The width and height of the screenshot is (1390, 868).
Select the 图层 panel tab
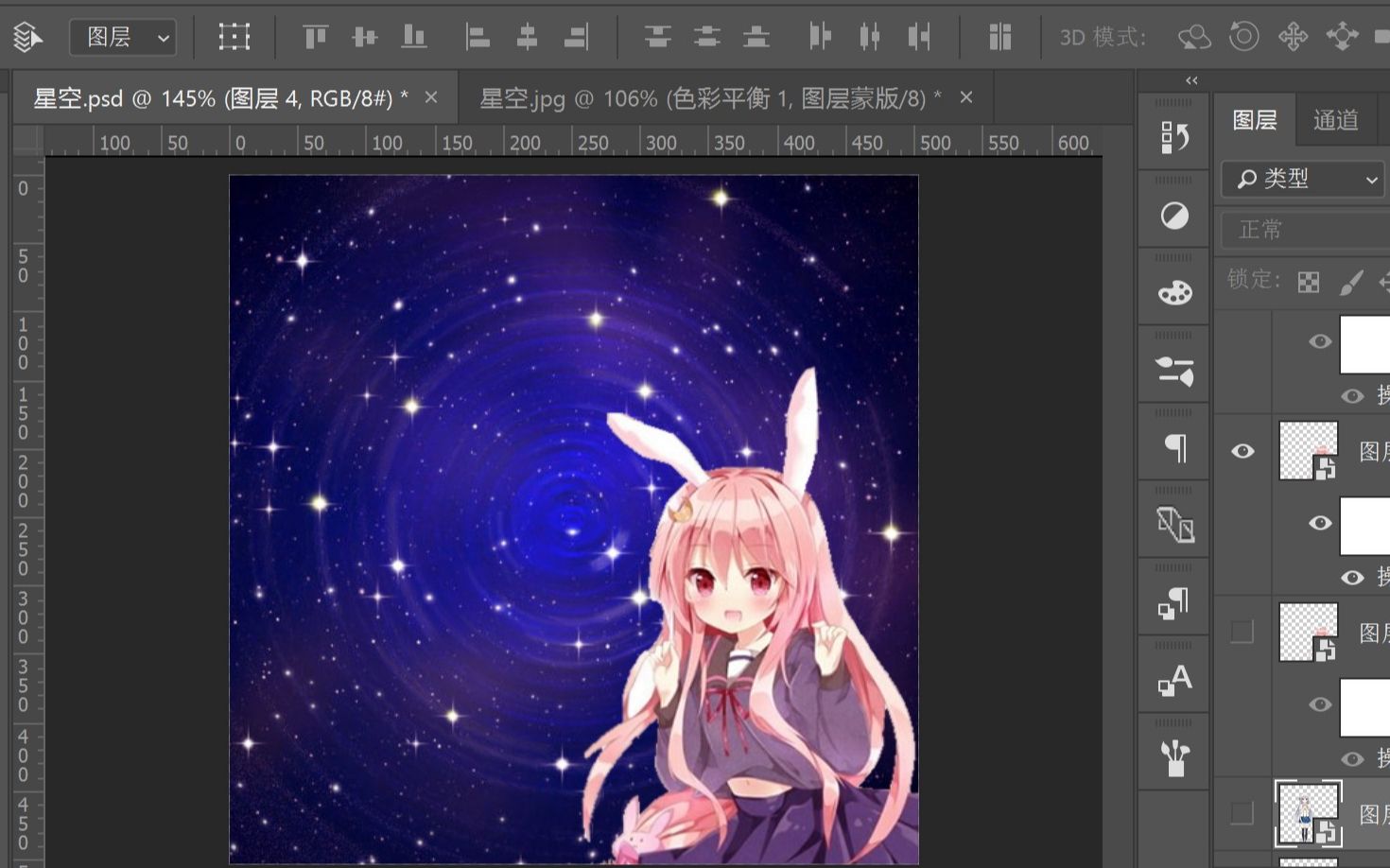[1255, 120]
